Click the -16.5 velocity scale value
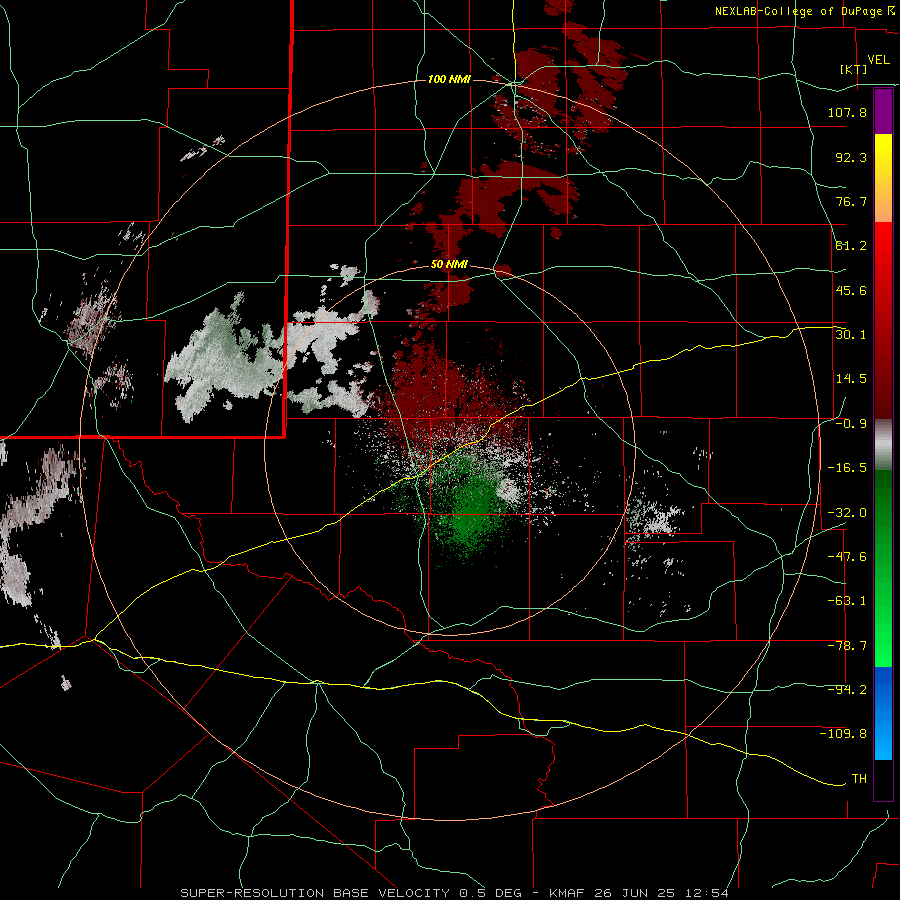Viewport: 900px width, 900px height. 847,468
